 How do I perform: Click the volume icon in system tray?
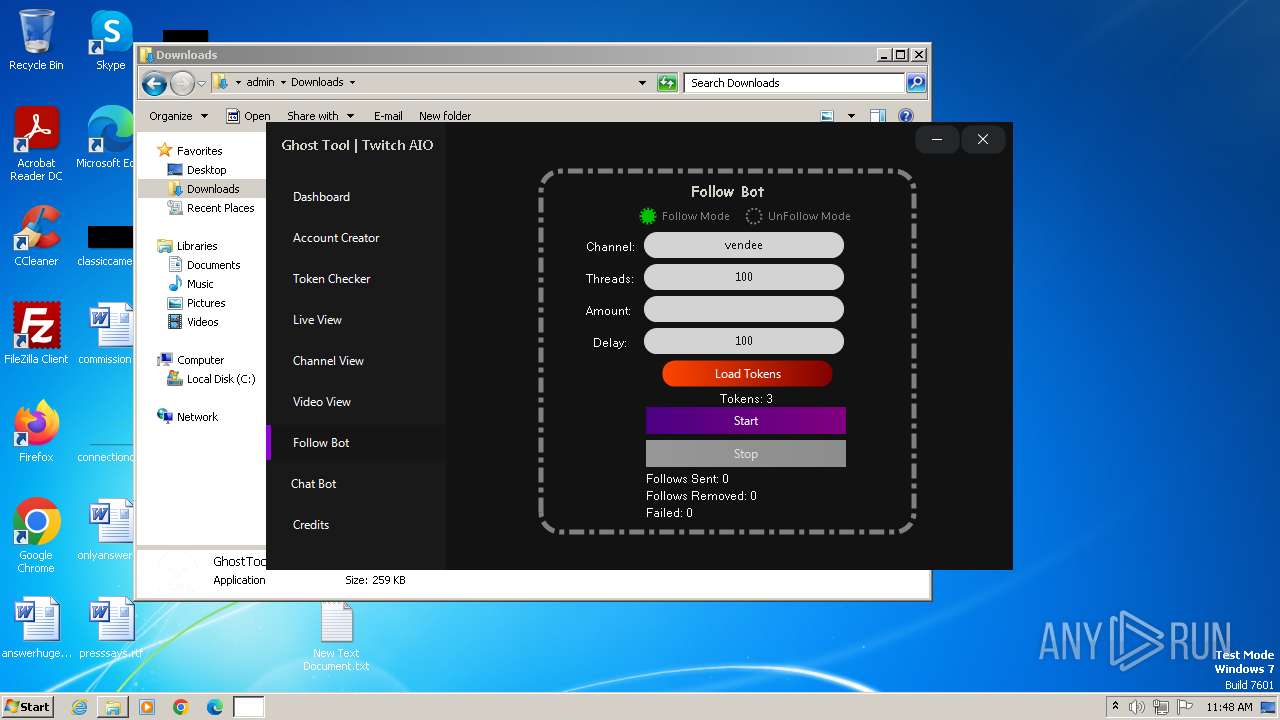1137,707
